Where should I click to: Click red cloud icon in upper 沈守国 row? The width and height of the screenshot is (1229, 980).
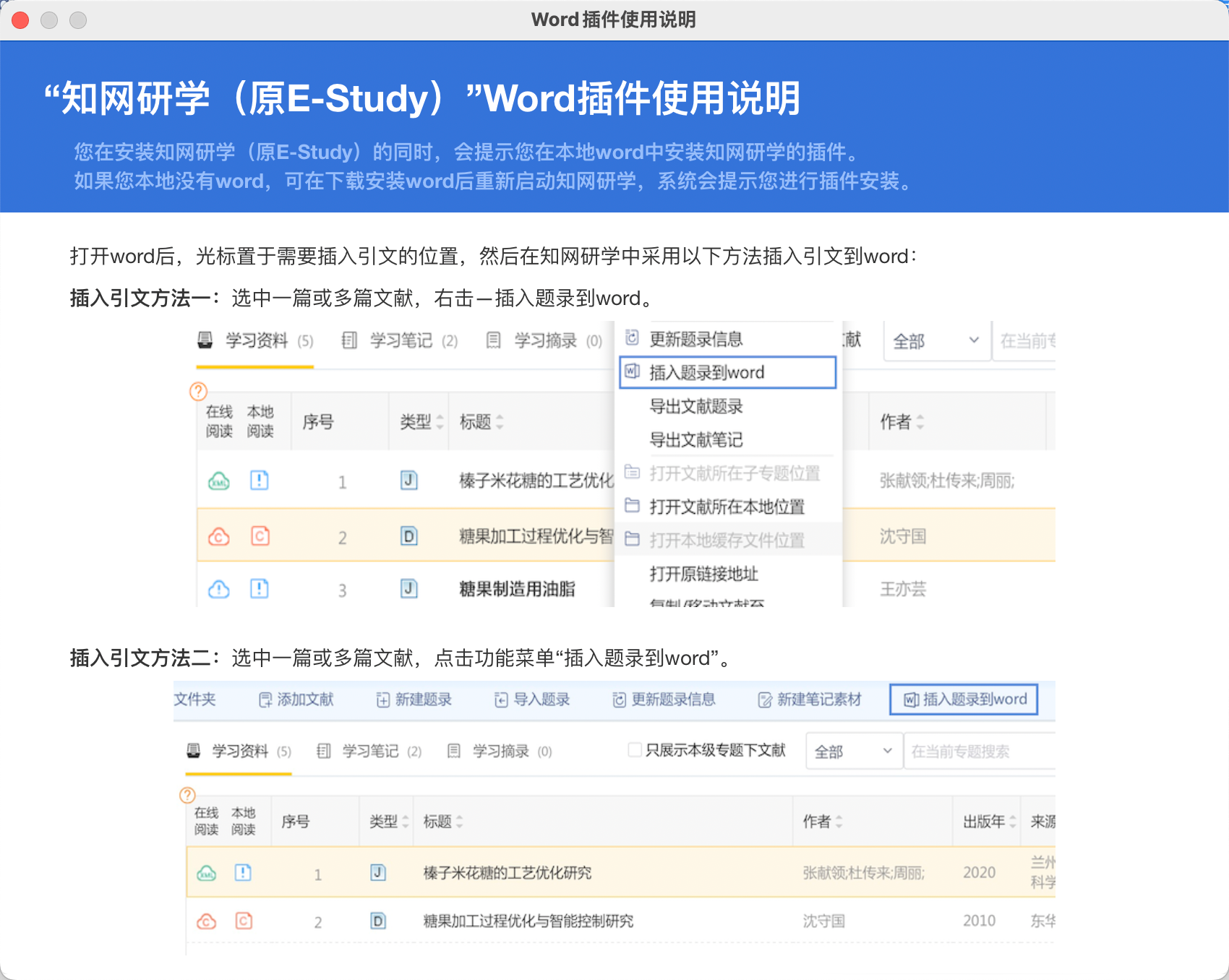(x=219, y=536)
